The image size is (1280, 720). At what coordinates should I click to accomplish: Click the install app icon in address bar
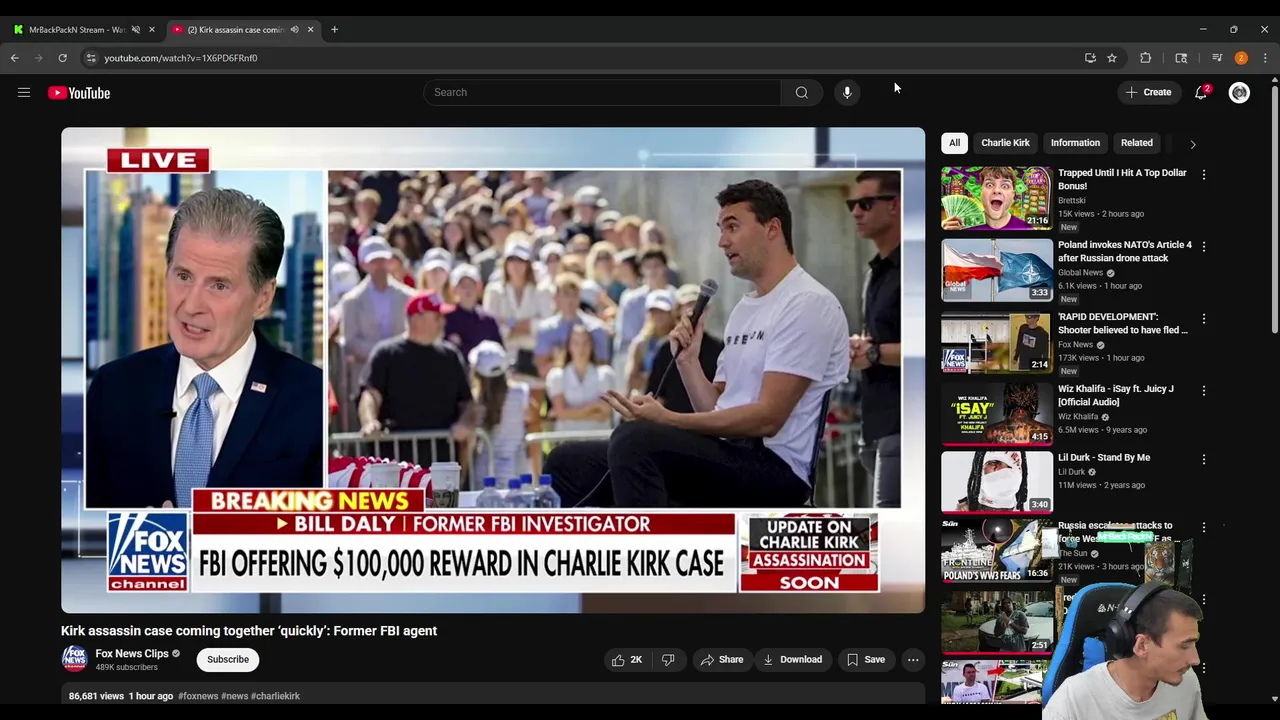tap(1090, 58)
